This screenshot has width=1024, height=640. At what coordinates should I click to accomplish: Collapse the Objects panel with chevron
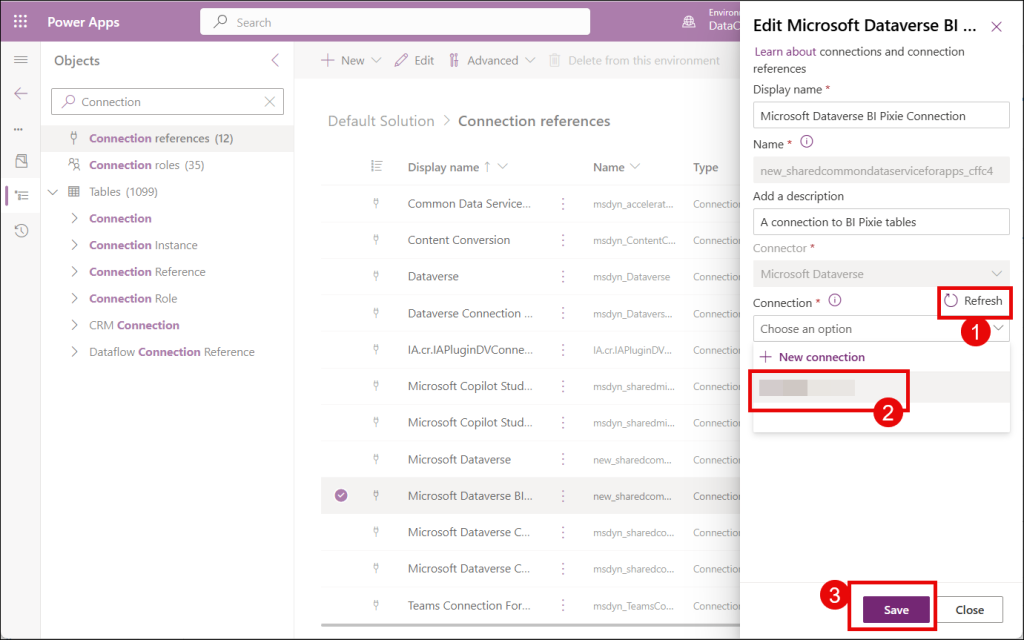pos(275,61)
